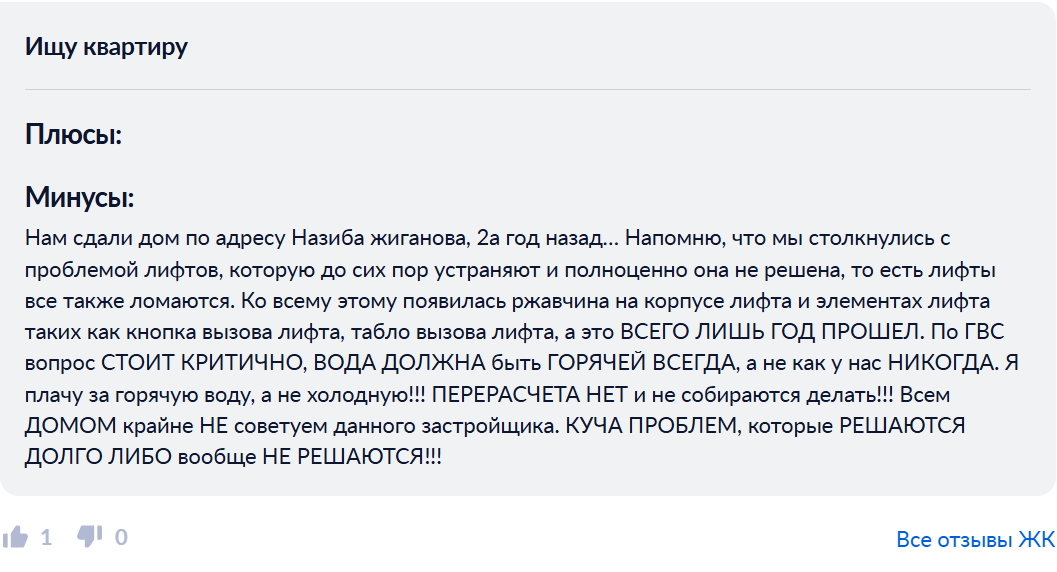Click the dislike count showing 0
Screen dimensions: 1057x572
121,537
